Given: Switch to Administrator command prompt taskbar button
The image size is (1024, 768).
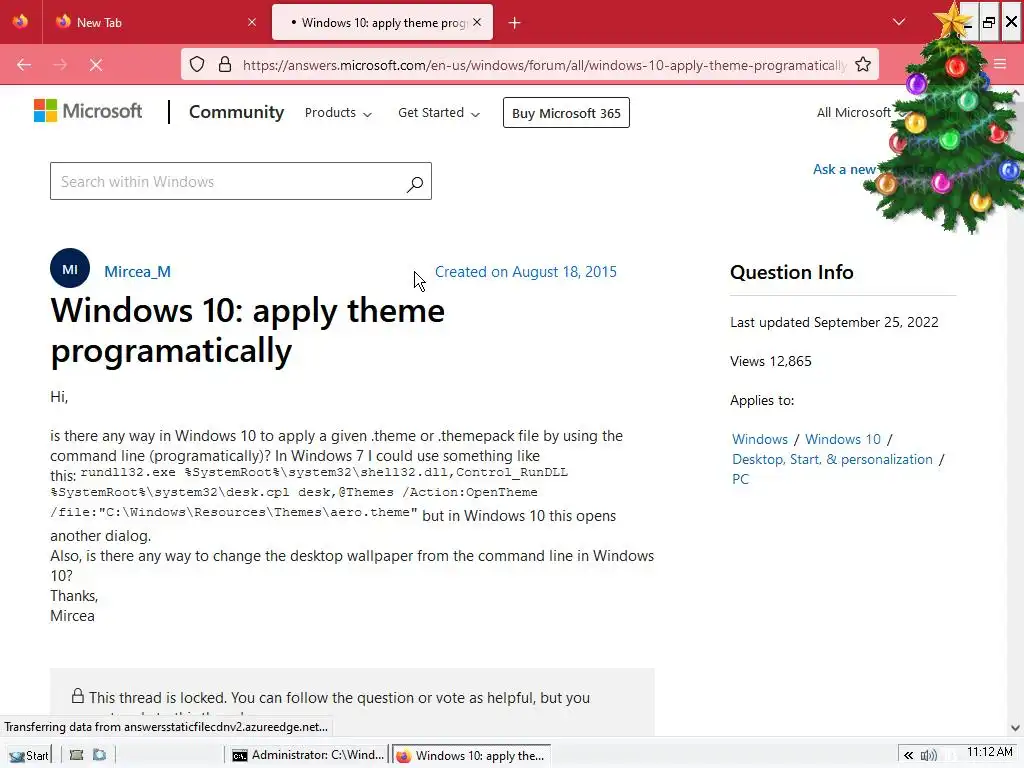Looking at the screenshot, I should click(308, 756).
